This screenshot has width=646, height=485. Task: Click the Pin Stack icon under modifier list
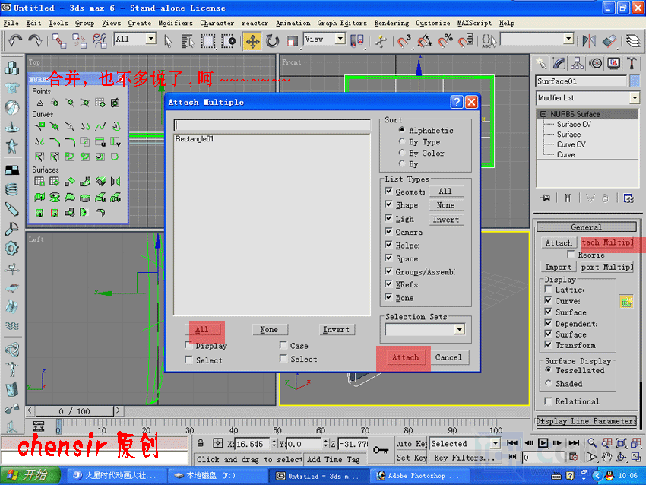(546, 198)
